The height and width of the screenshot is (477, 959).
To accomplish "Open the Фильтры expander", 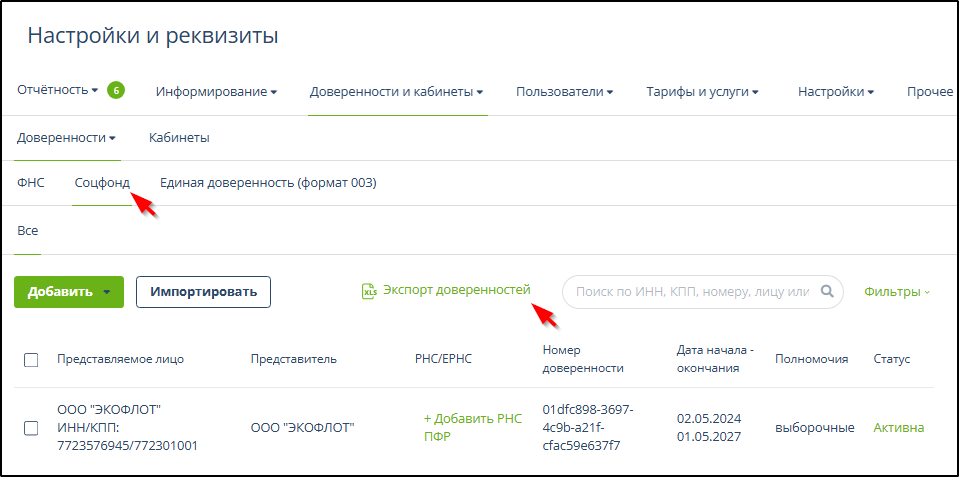I will 896,292.
